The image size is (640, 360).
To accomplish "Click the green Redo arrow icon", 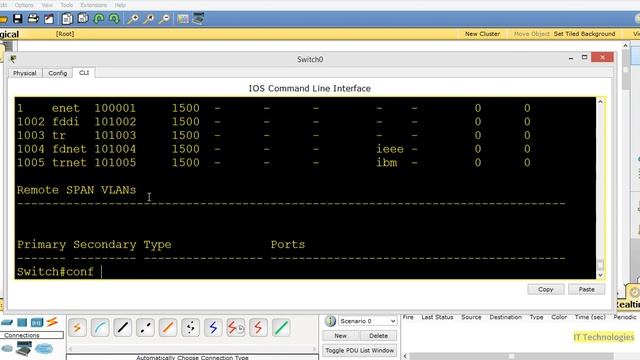I will pos(114,19).
